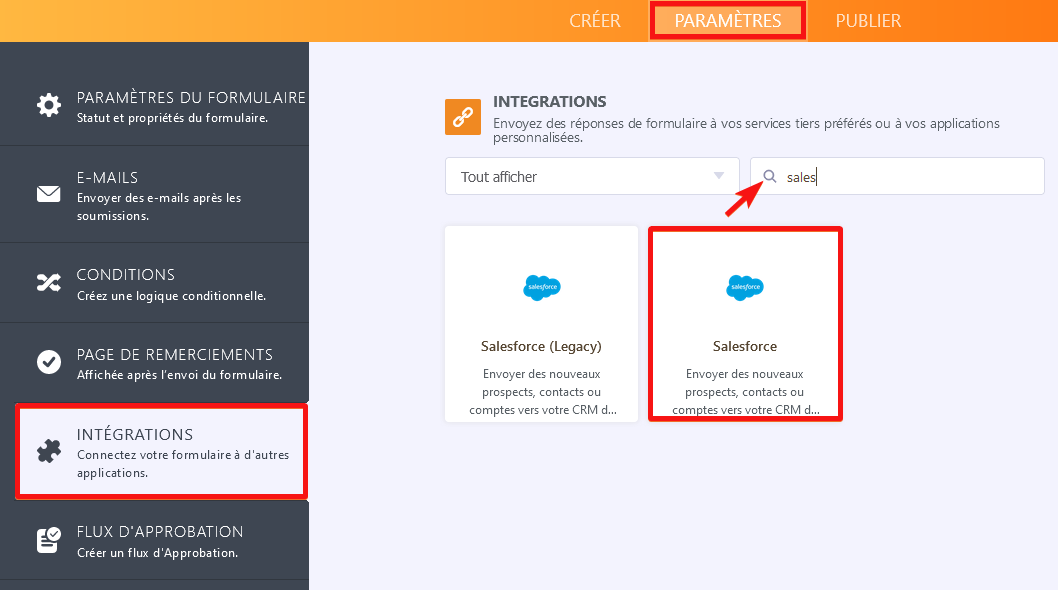Image resolution: width=1058 pixels, height=590 pixels.
Task: Select INTÉGRATIONS in the sidebar
Action: tap(162, 452)
